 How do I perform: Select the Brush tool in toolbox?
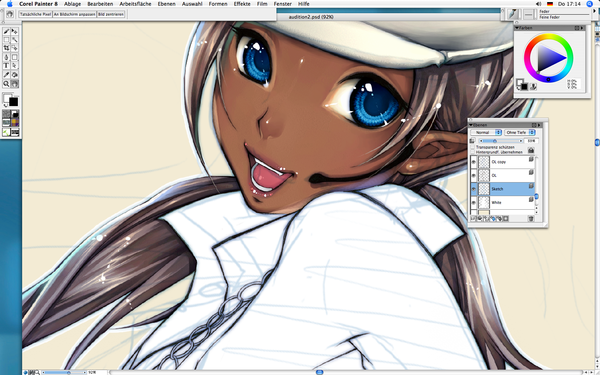(6, 31)
